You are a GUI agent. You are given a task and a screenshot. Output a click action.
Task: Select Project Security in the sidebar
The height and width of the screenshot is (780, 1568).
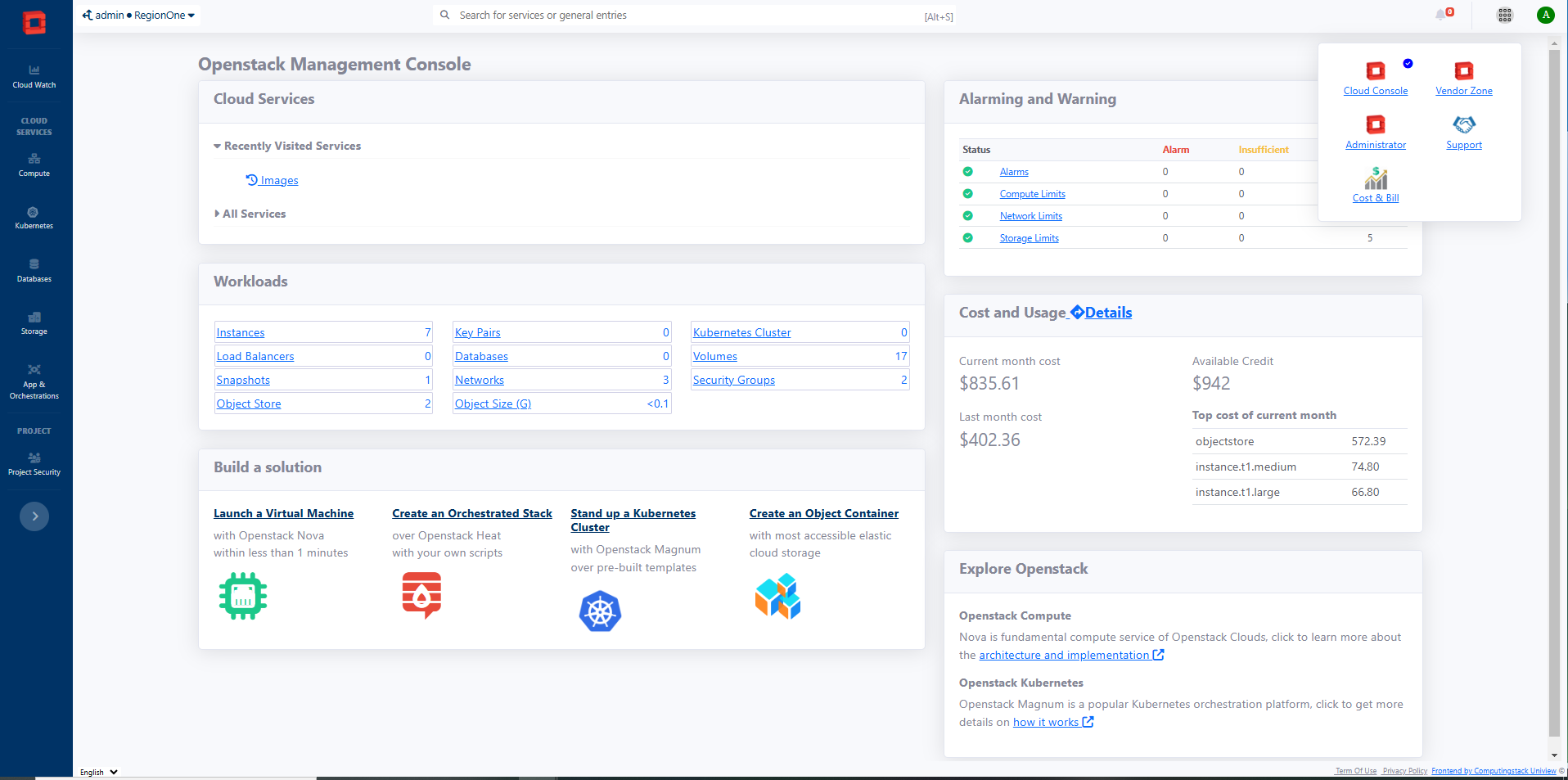(x=34, y=464)
